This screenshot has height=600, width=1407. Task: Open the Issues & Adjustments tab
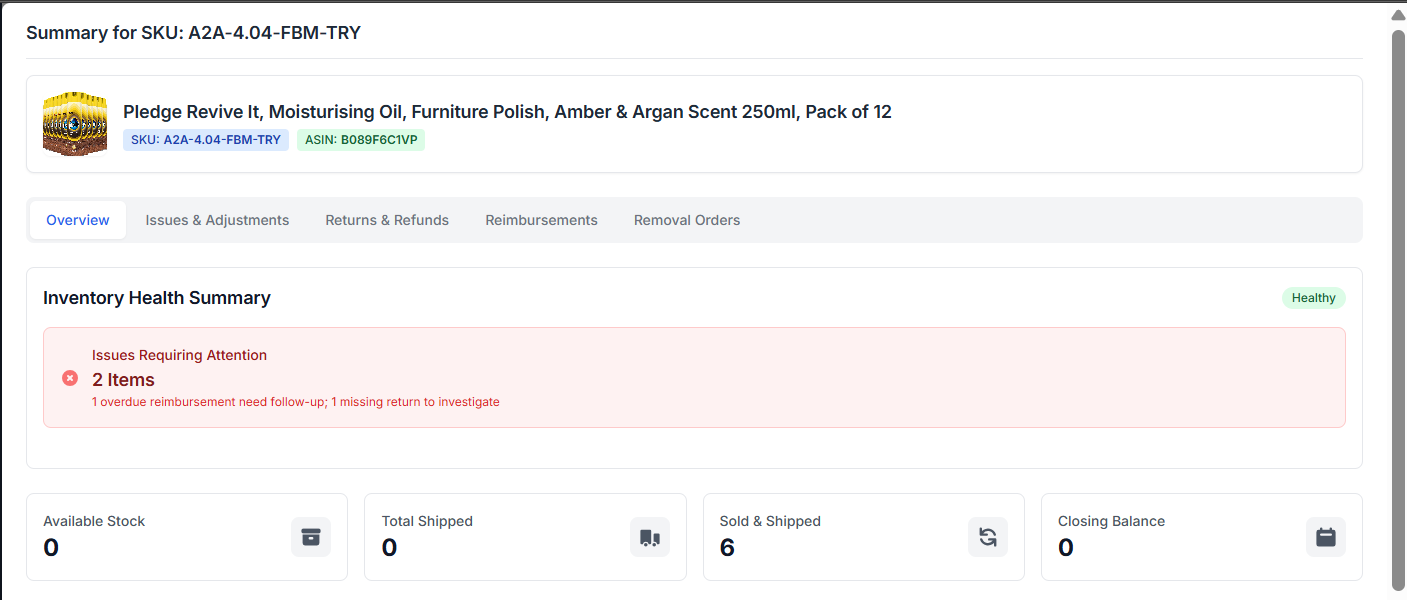[x=217, y=220]
